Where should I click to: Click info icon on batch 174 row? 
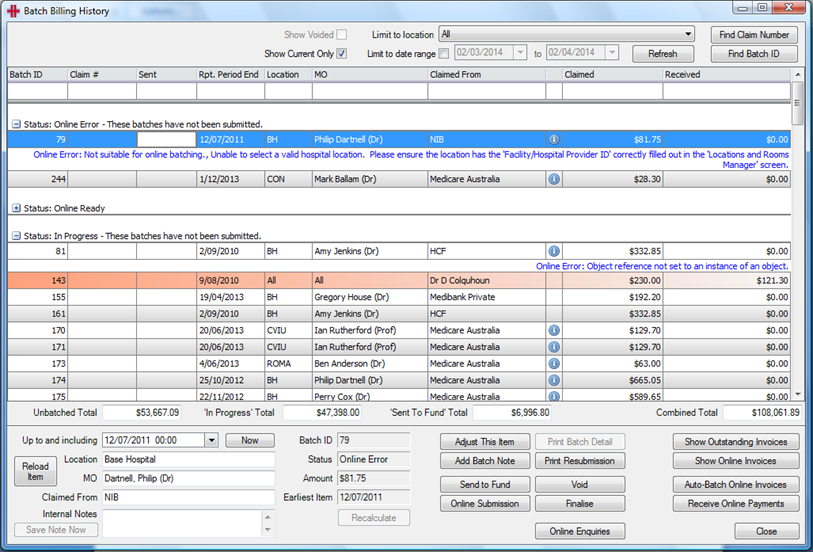click(554, 380)
